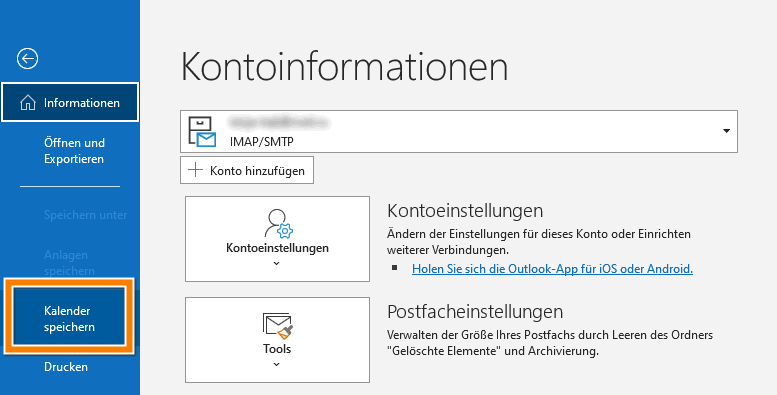Expand the account selection dropdown arrow
This screenshot has width=777, height=395.
[726, 131]
